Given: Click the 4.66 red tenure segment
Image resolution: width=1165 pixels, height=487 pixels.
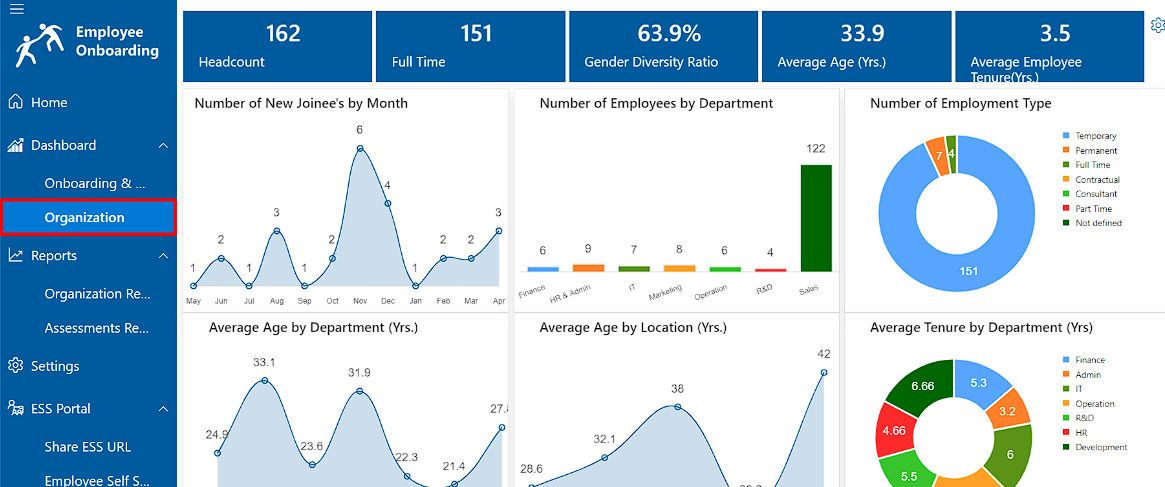Looking at the screenshot, I should (895, 430).
